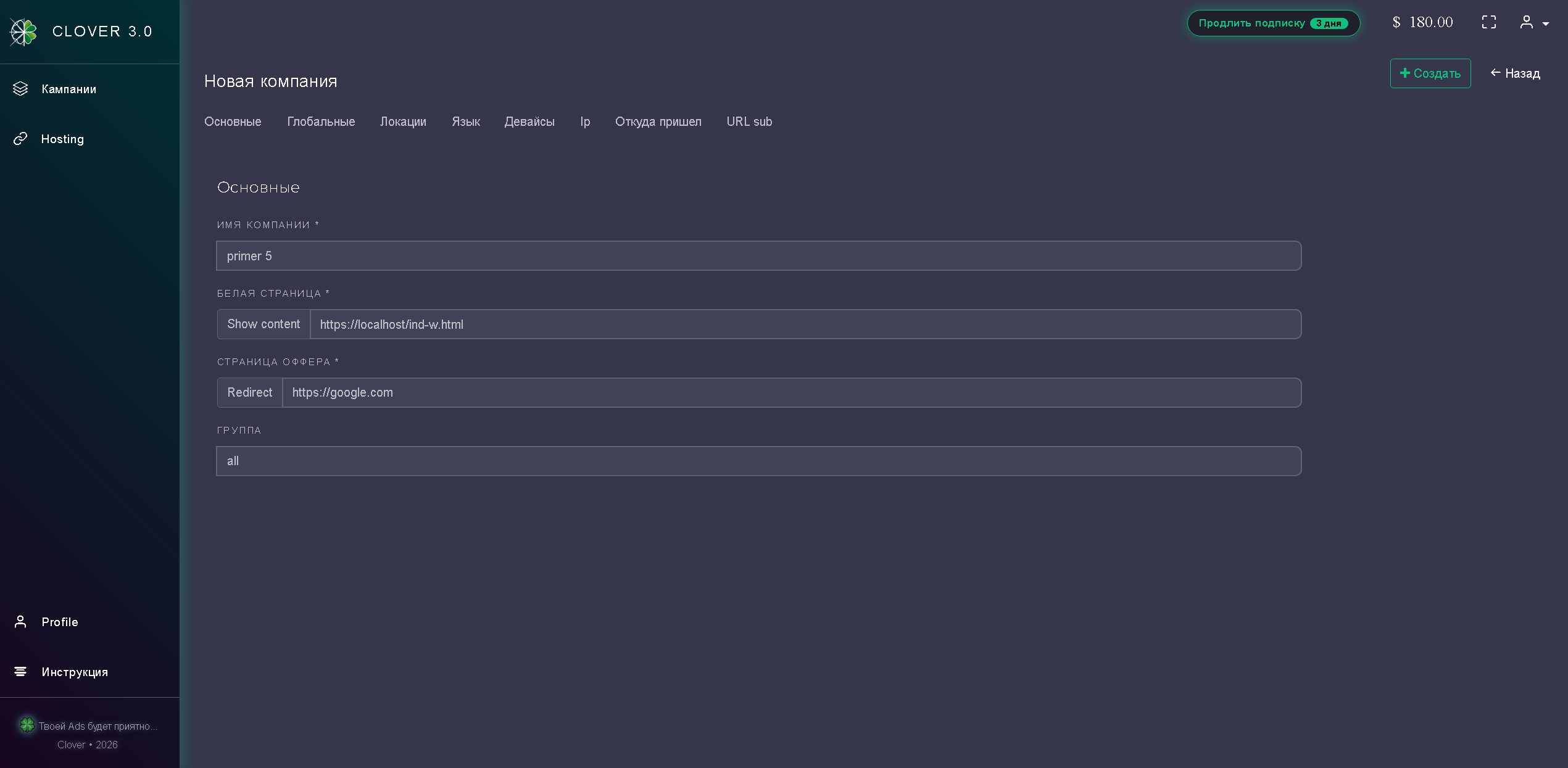Screen dimensions: 1568x768
Task: Open Кампании via its layers icon
Action: click(20, 89)
